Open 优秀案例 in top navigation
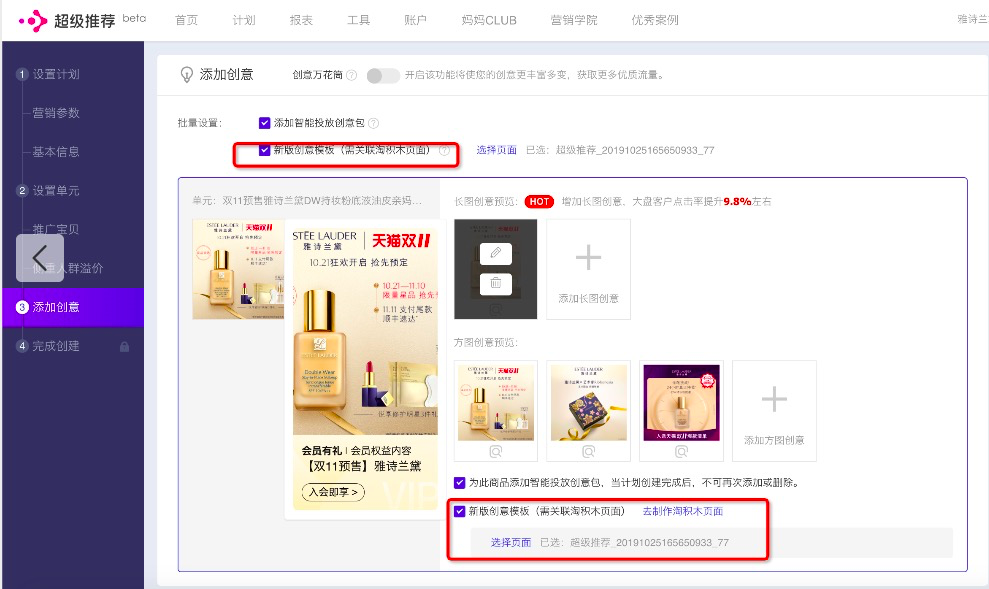 (x=655, y=20)
